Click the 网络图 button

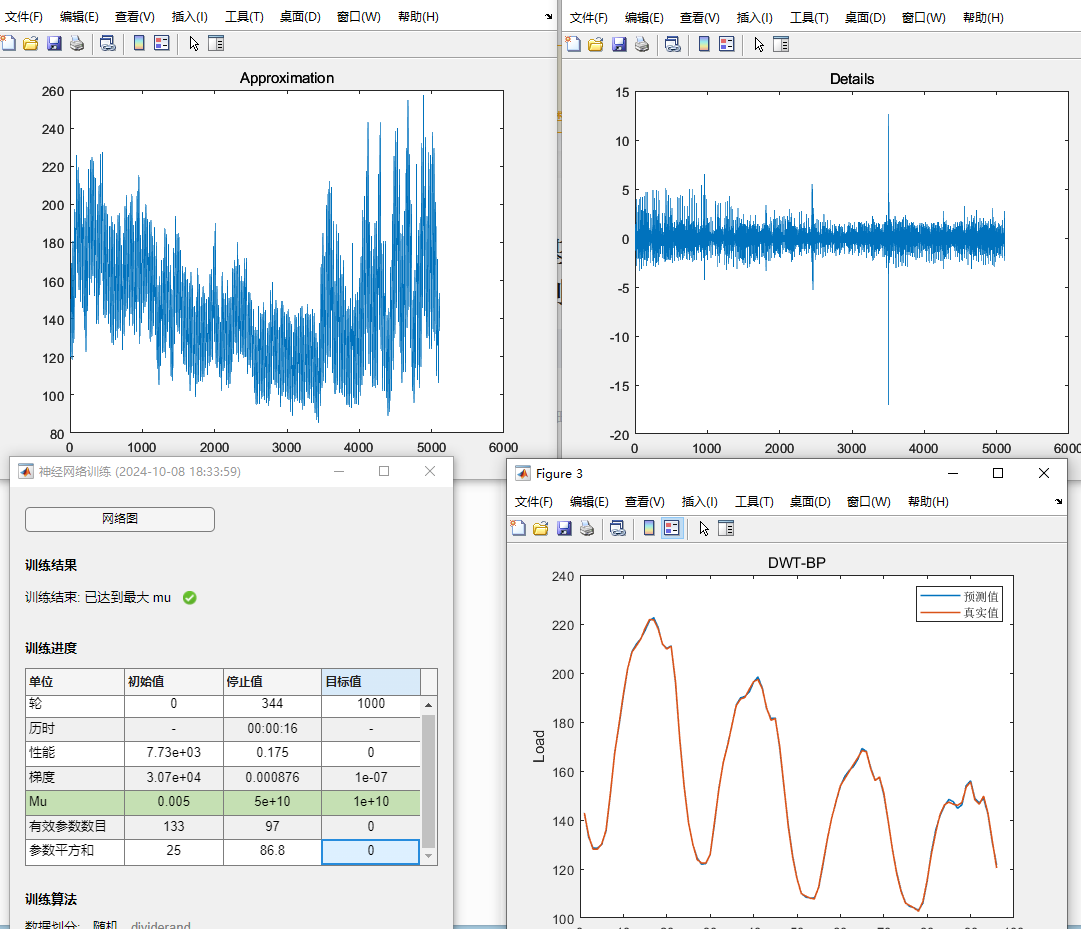pyautogui.click(x=120, y=519)
